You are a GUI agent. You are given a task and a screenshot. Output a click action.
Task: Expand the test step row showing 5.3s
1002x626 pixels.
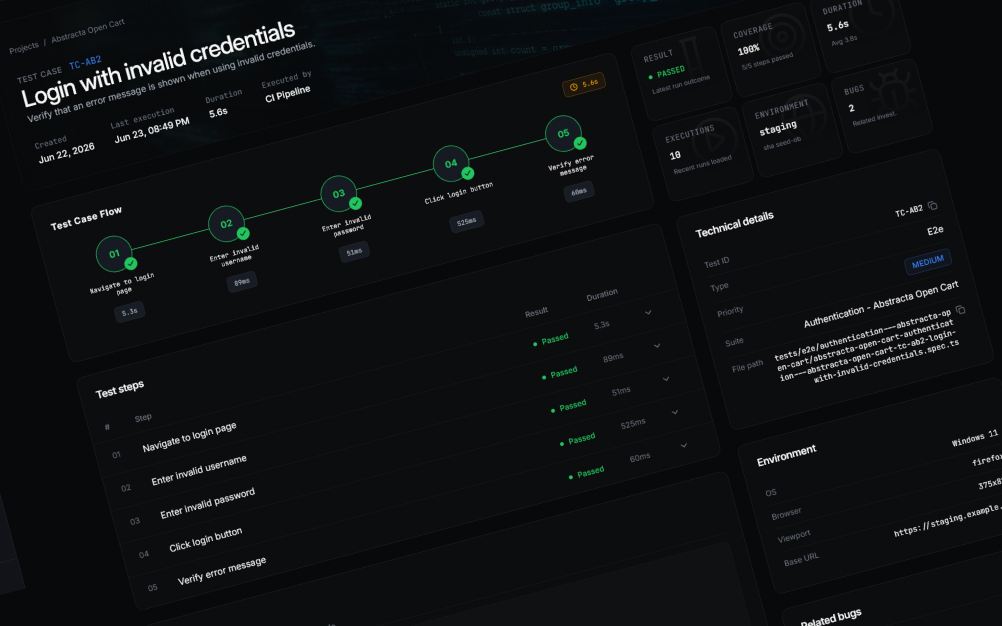pos(648,312)
